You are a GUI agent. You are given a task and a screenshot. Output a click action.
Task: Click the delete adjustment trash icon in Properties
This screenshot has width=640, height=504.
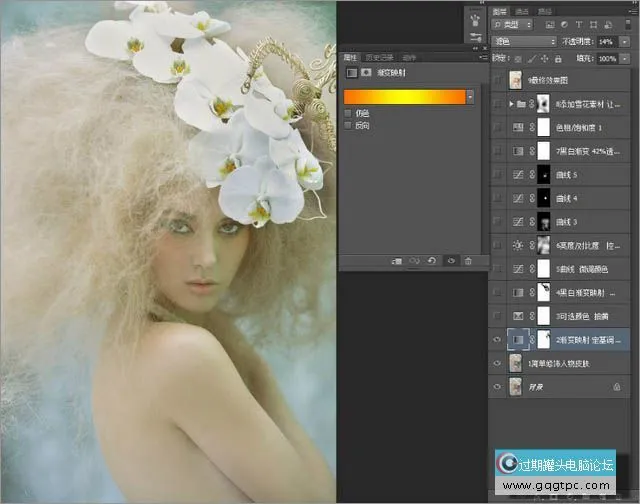(467, 261)
